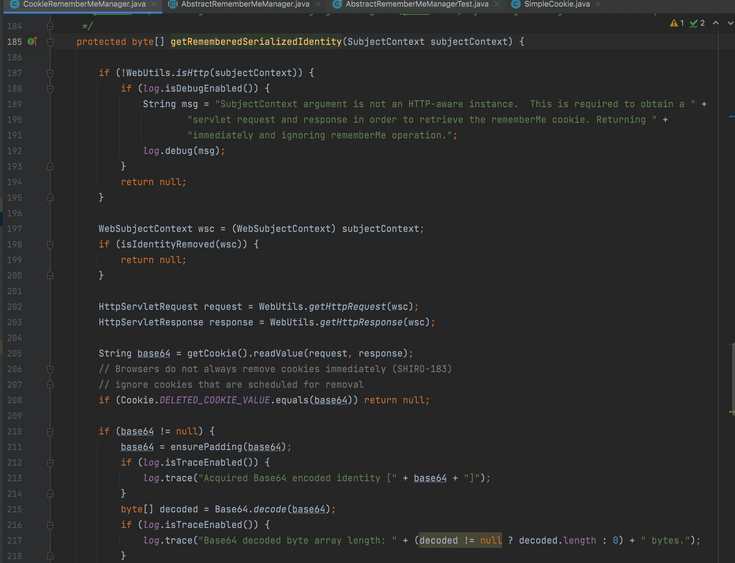This screenshot has width=735, height=563.
Task: Open AbstractRememberMeManager.java tab
Action: [245, 4]
